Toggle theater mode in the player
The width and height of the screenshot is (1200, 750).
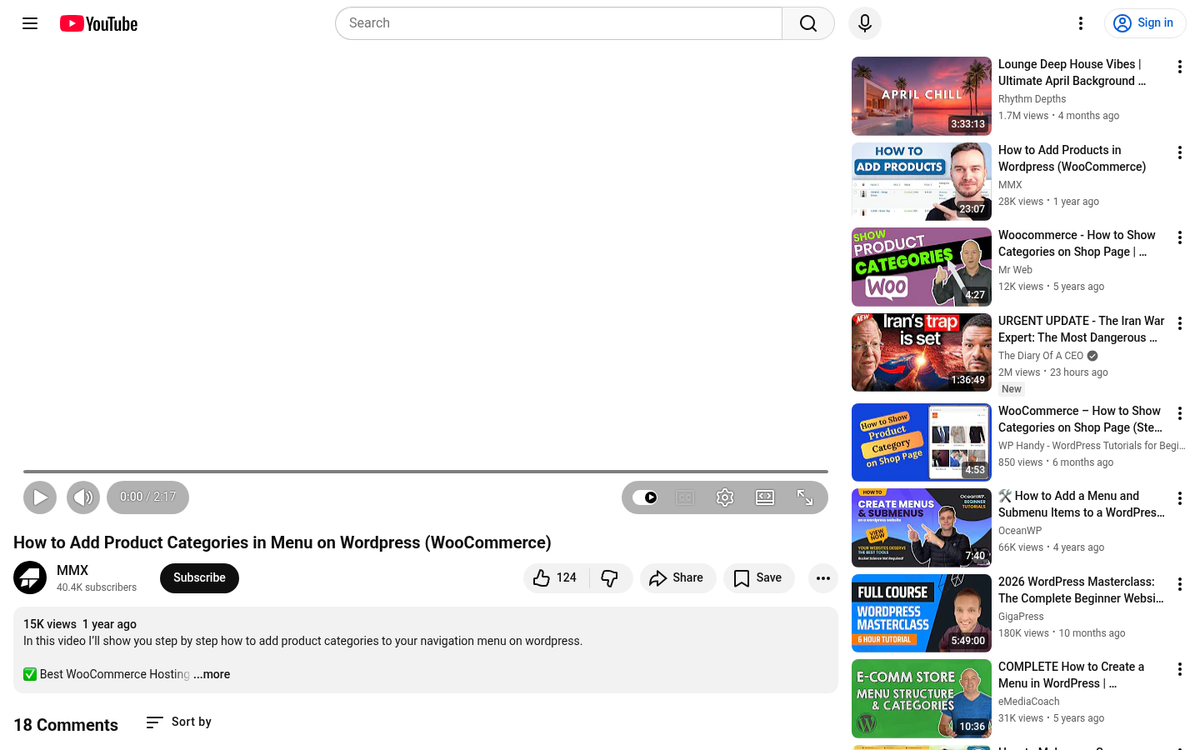[765, 497]
